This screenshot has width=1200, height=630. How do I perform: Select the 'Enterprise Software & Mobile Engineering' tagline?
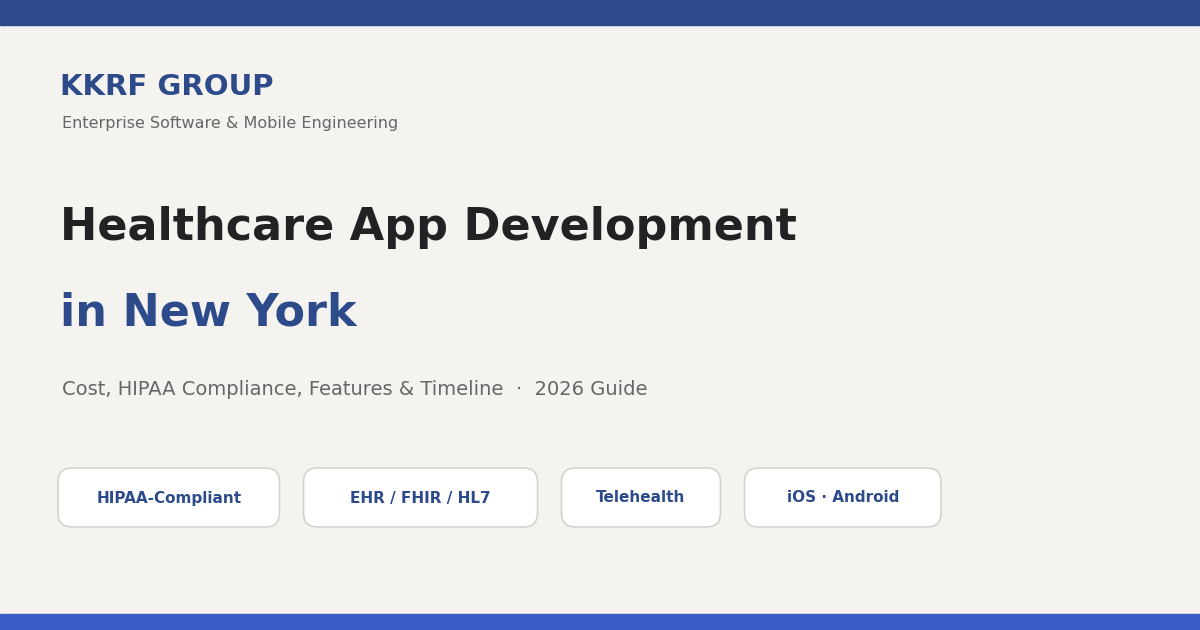pyautogui.click(x=230, y=124)
